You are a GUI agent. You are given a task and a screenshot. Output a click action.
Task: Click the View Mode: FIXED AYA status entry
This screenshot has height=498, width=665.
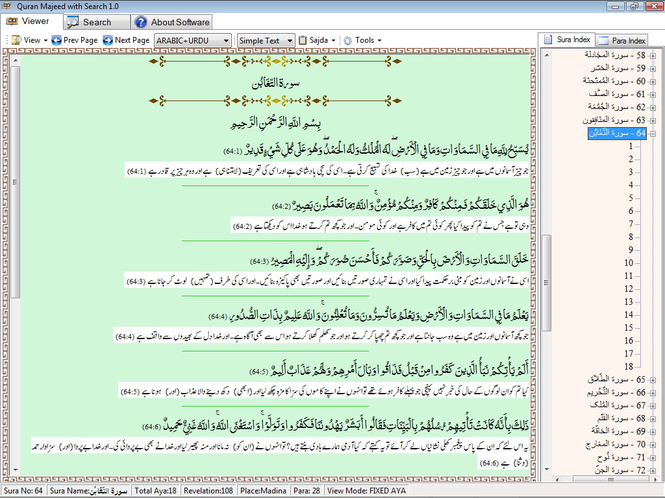pyautogui.click(x=366, y=491)
